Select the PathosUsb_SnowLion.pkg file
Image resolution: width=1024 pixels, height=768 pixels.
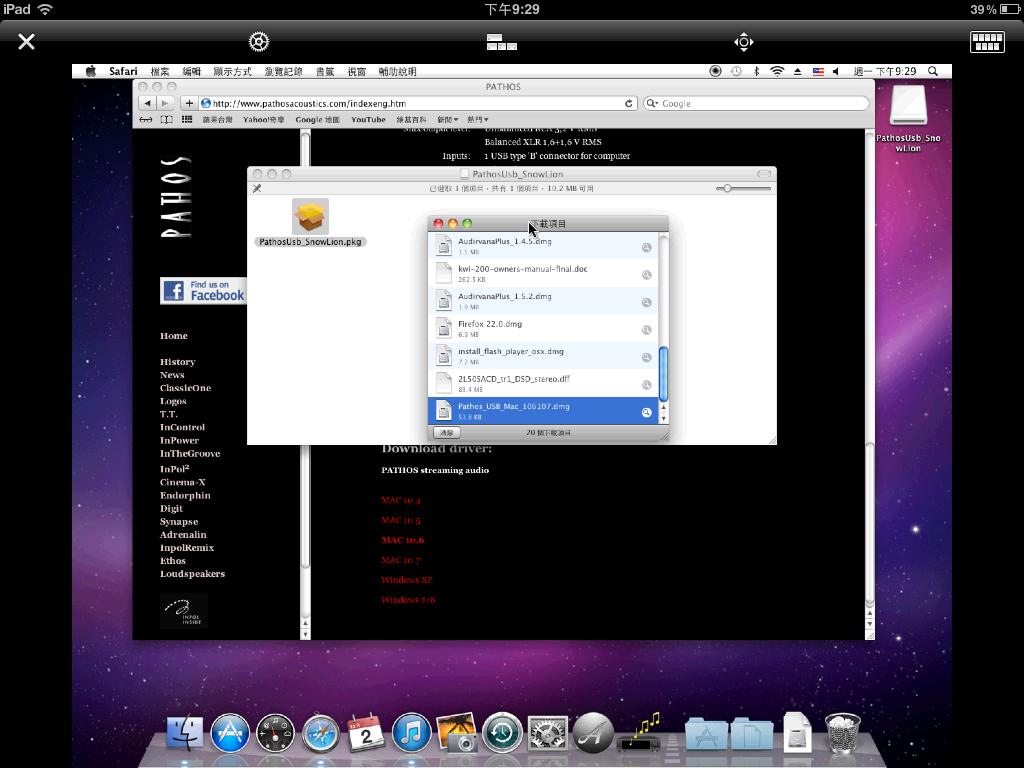[310, 223]
